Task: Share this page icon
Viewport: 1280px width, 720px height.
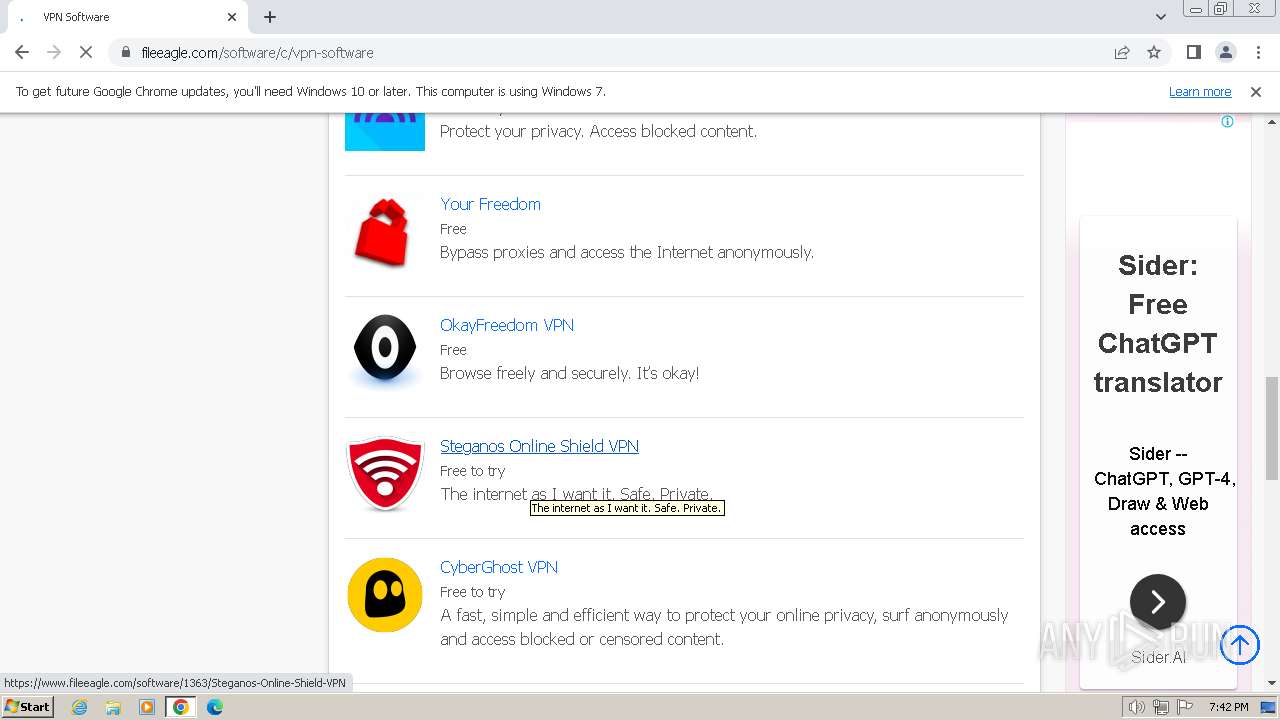Action: tap(1122, 52)
